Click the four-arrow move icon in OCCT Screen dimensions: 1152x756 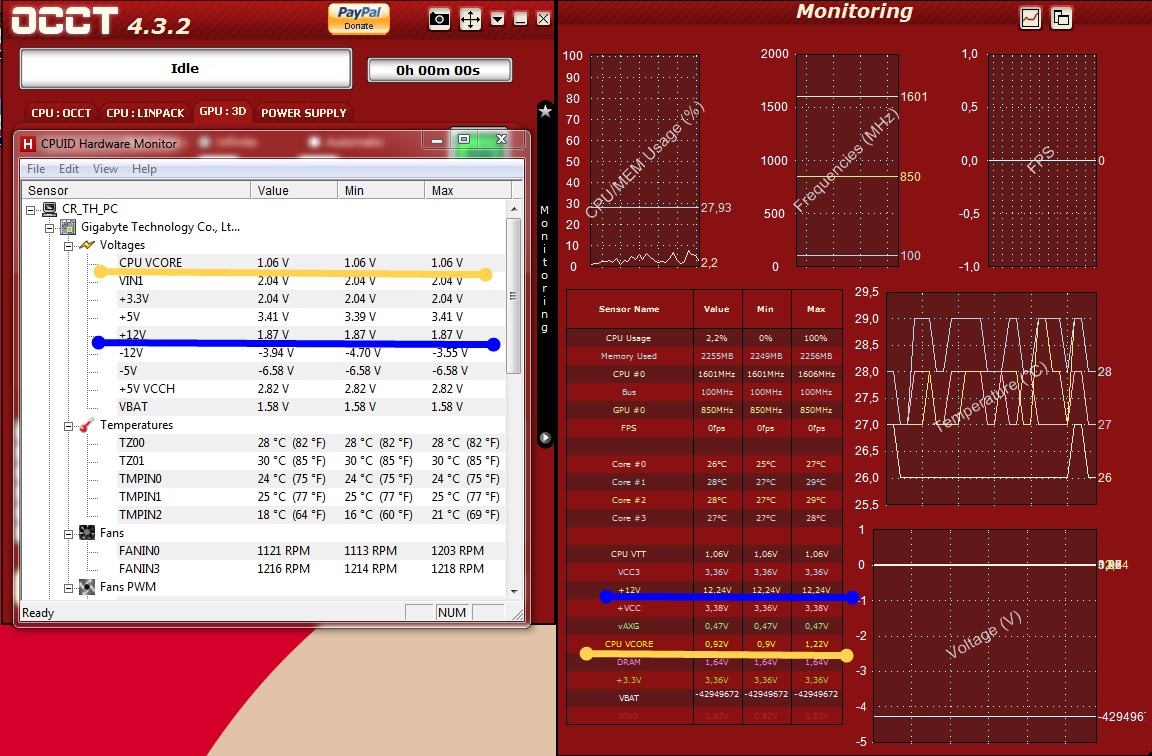click(470, 19)
